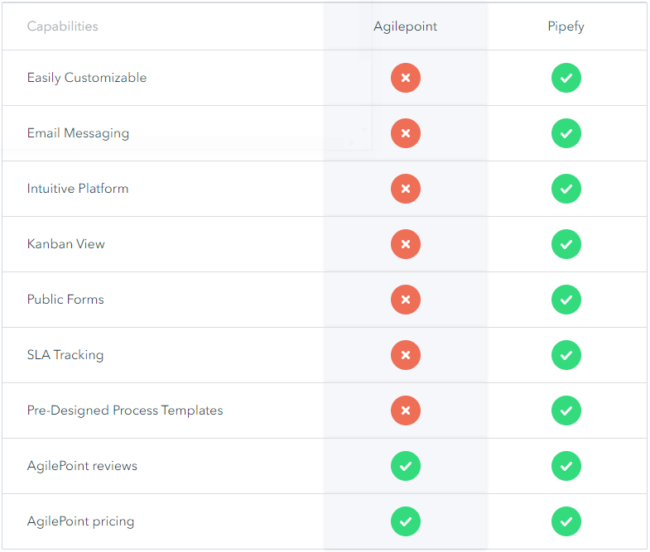The width and height of the screenshot is (650, 552).
Task: Click Agilepoint red X for SLA Tracking
Action: [x=405, y=355]
